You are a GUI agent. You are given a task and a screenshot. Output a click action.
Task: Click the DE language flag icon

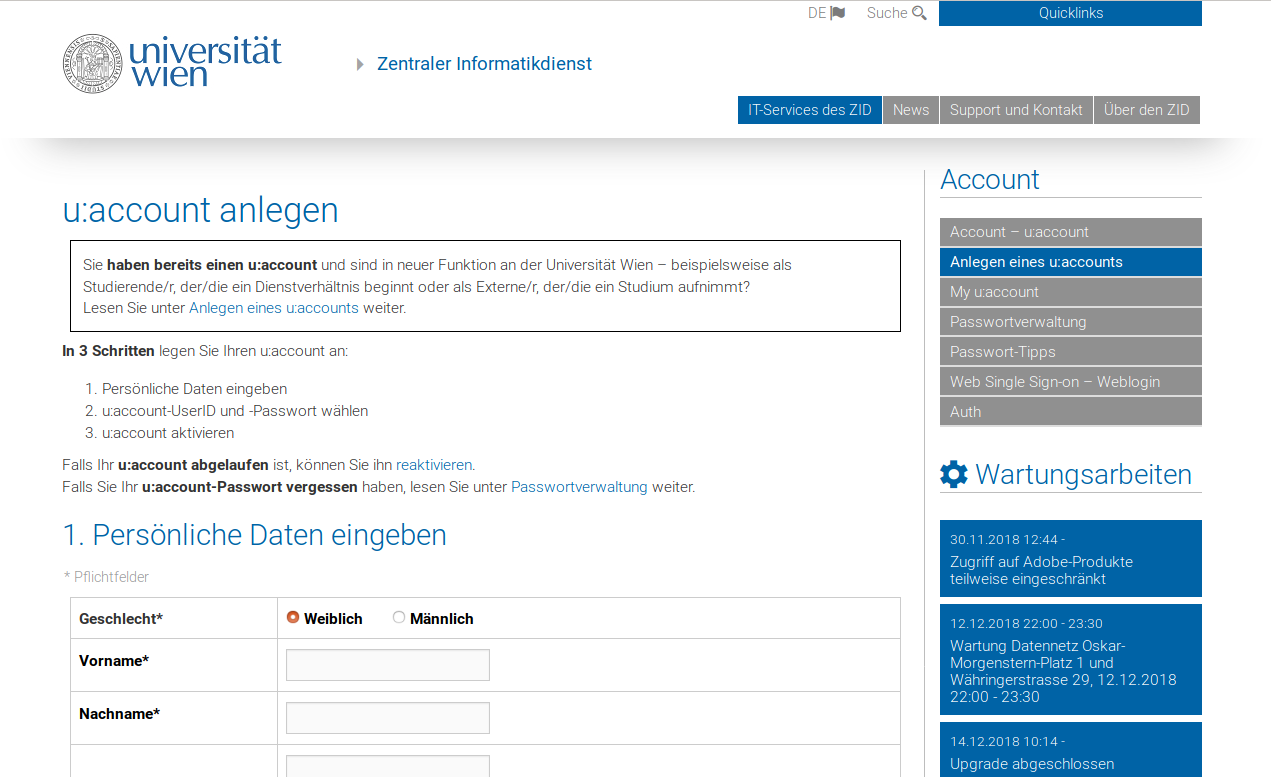[838, 13]
